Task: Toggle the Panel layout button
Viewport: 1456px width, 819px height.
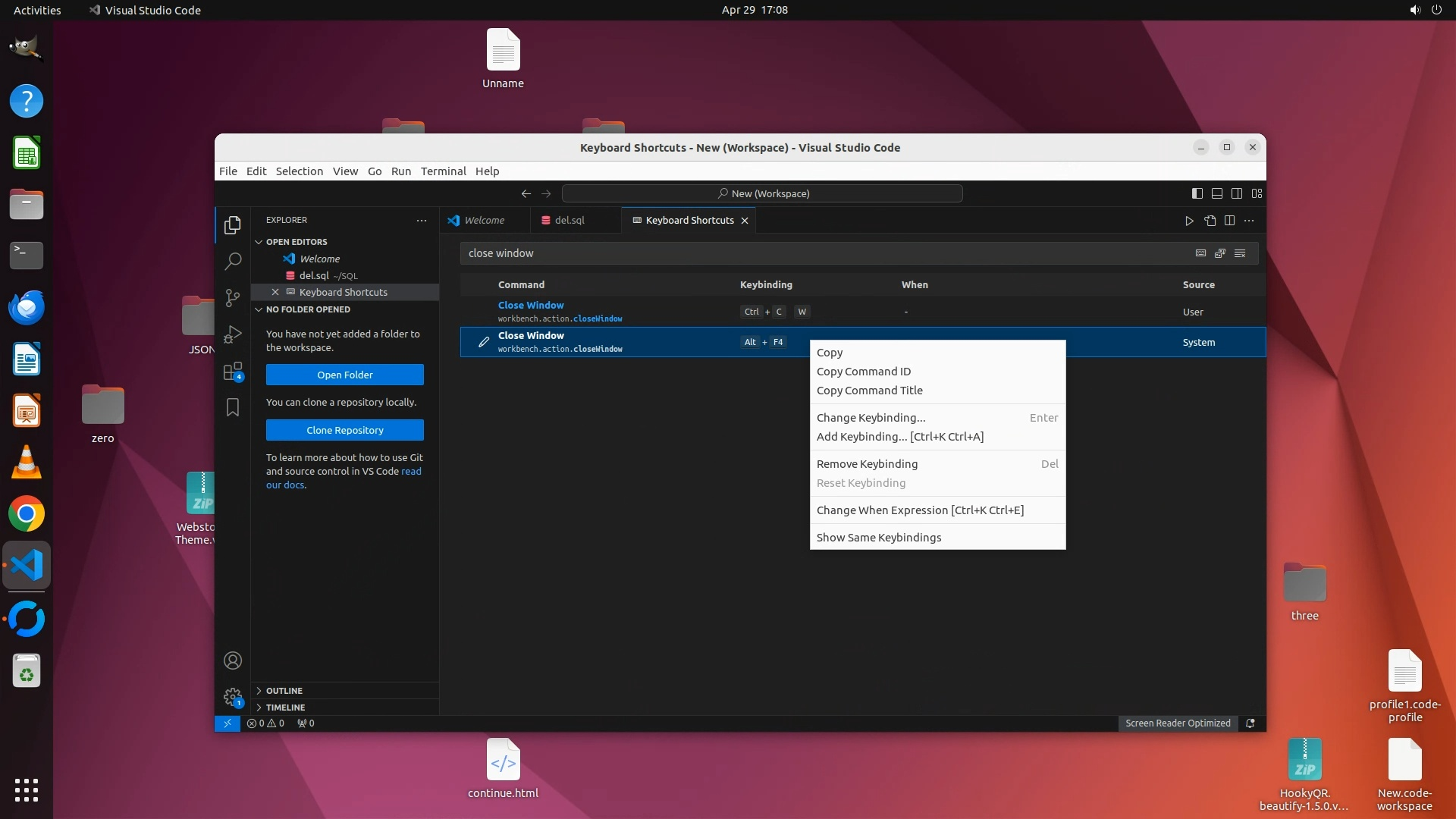Action: click(1216, 193)
